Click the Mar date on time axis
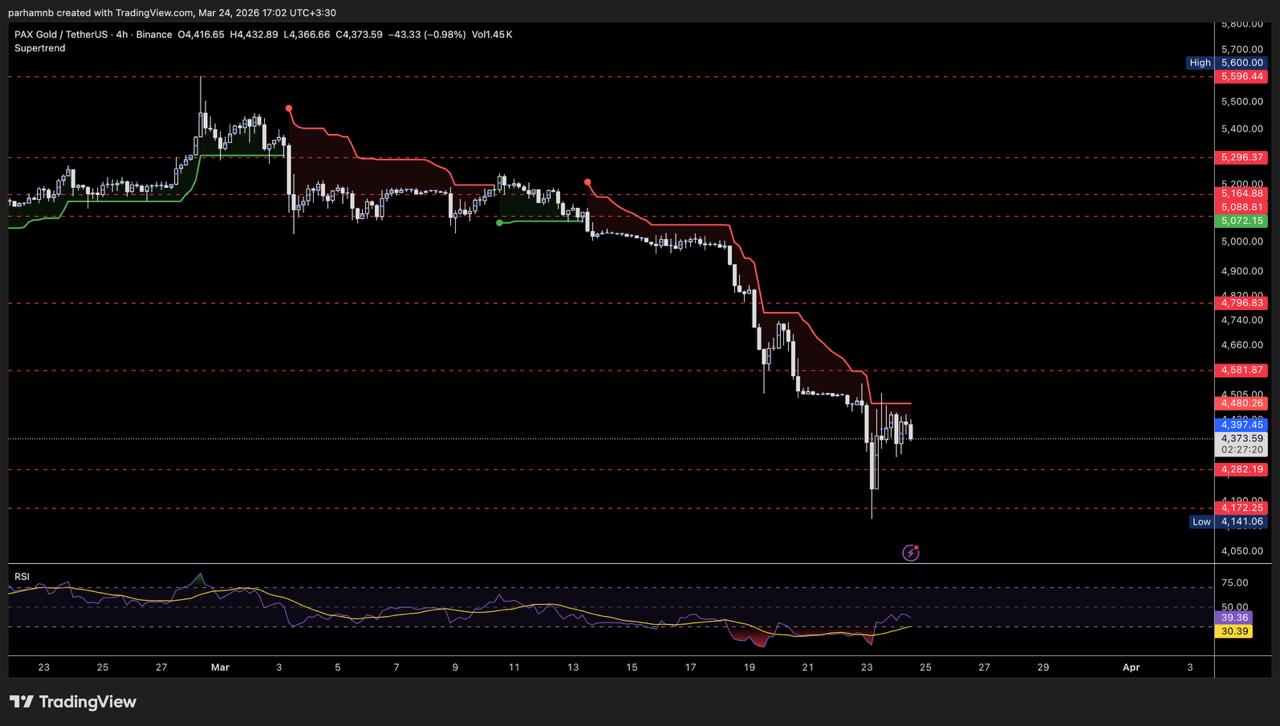 (218, 667)
